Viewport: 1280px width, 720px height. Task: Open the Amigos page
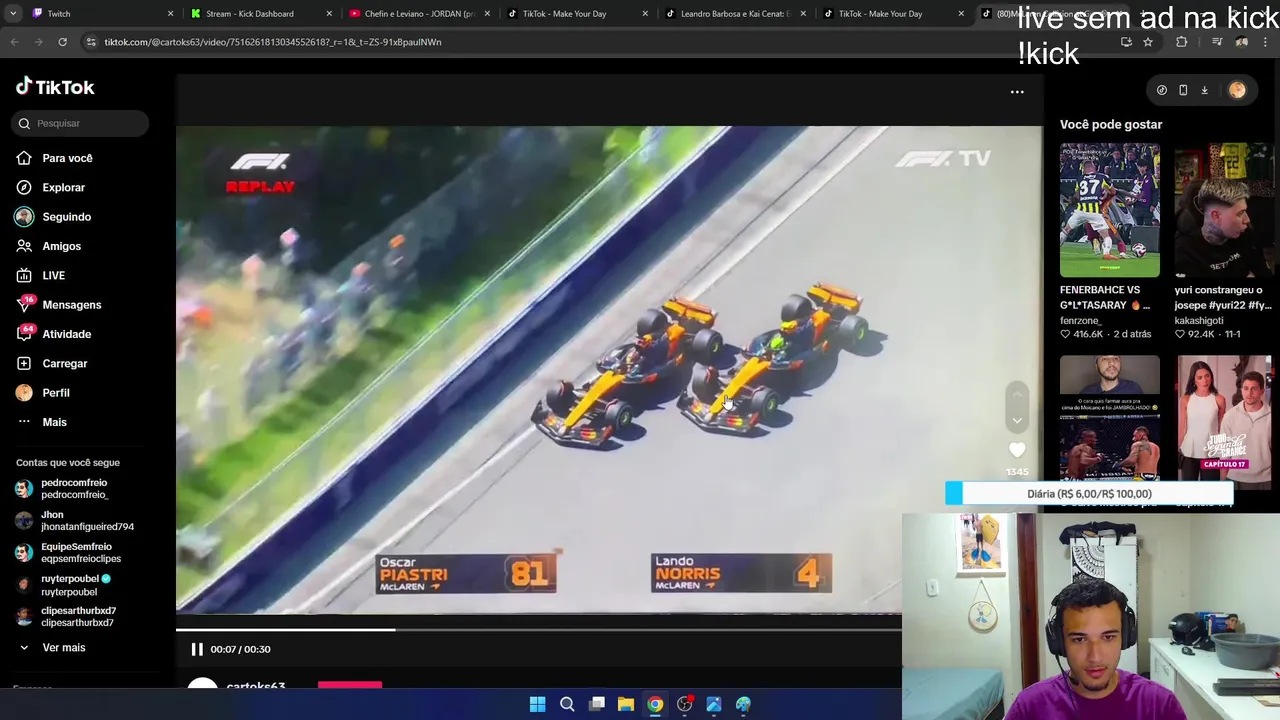tap(61, 246)
